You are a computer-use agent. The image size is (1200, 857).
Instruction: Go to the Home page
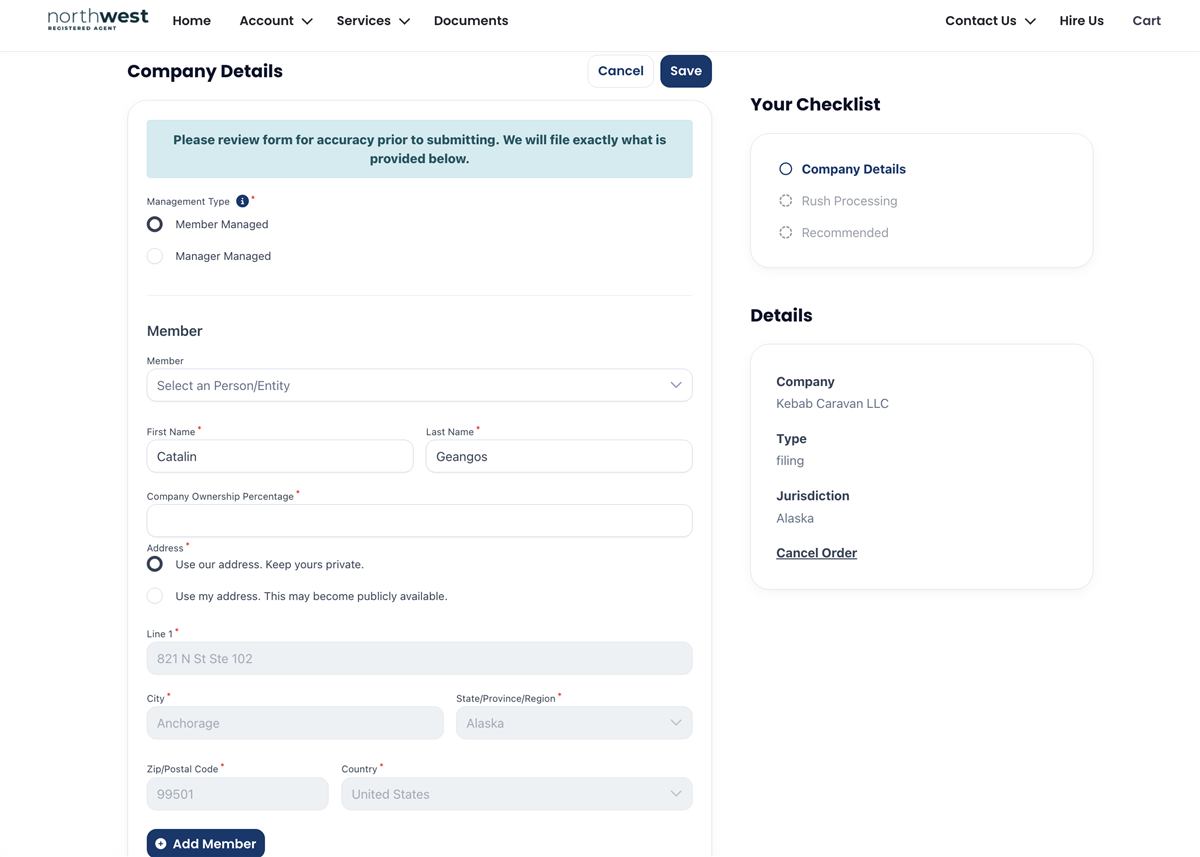tap(191, 20)
